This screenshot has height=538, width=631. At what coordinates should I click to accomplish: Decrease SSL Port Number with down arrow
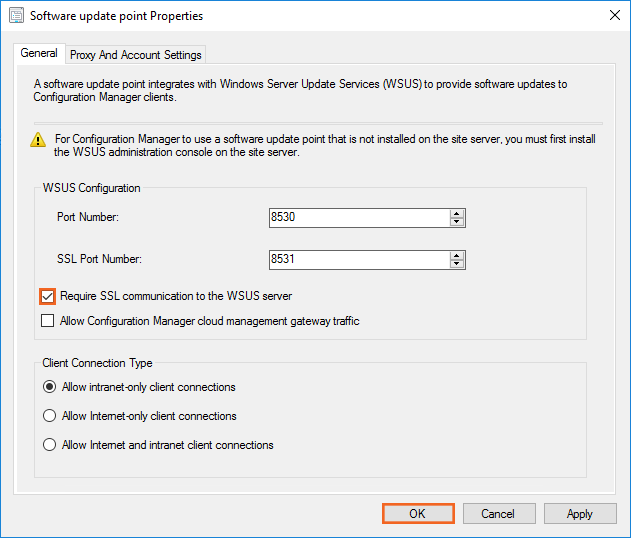point(457,265)
